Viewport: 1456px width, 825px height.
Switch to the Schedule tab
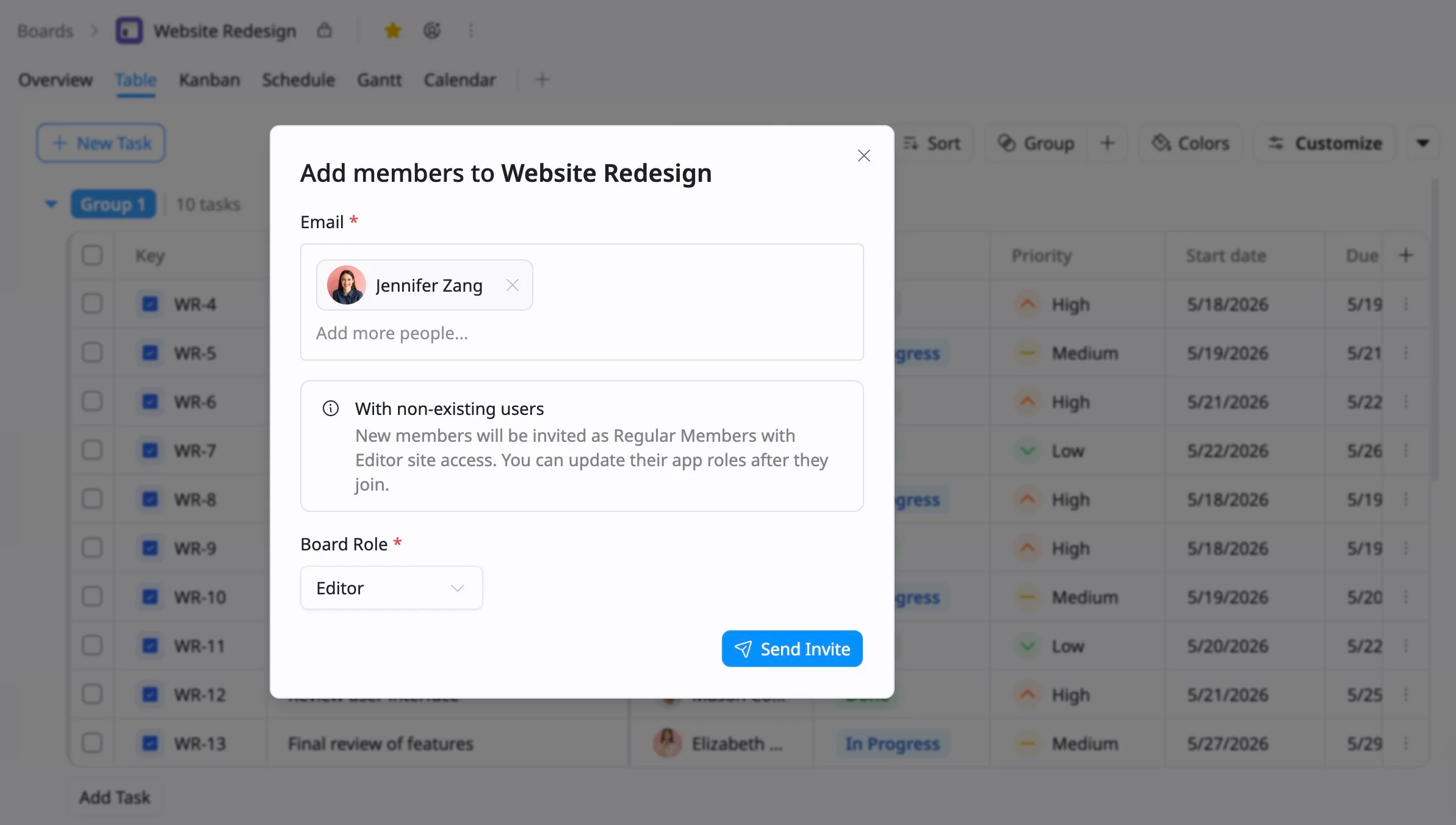coord(298,80)
